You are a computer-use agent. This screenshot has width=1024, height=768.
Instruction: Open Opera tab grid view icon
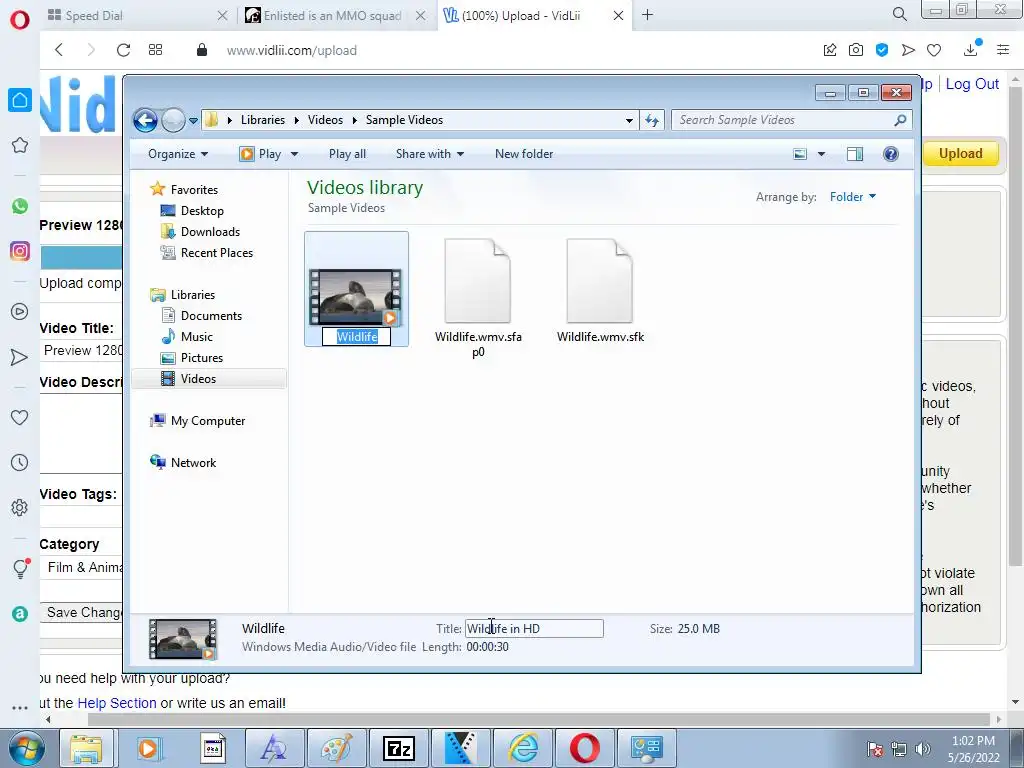pos(155,50)
